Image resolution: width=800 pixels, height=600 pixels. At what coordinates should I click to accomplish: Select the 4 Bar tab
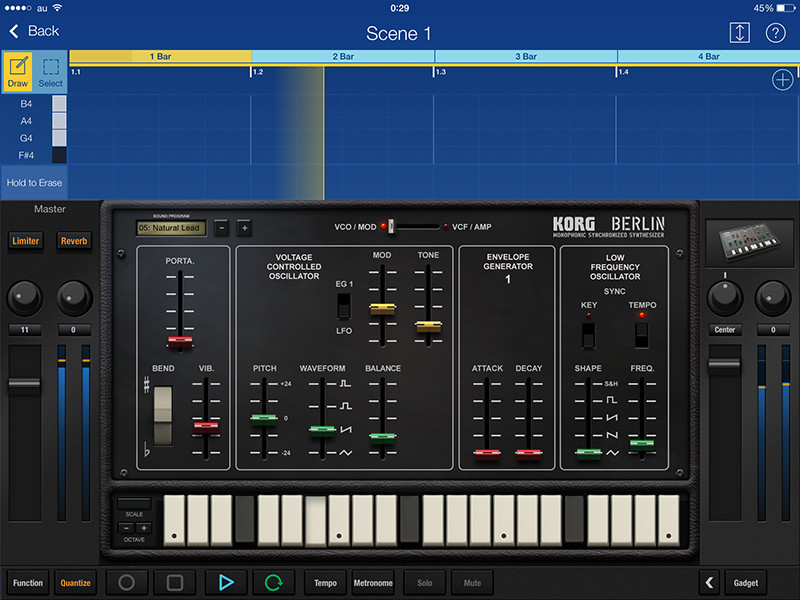pyautogui.click(x=709, y=56)
